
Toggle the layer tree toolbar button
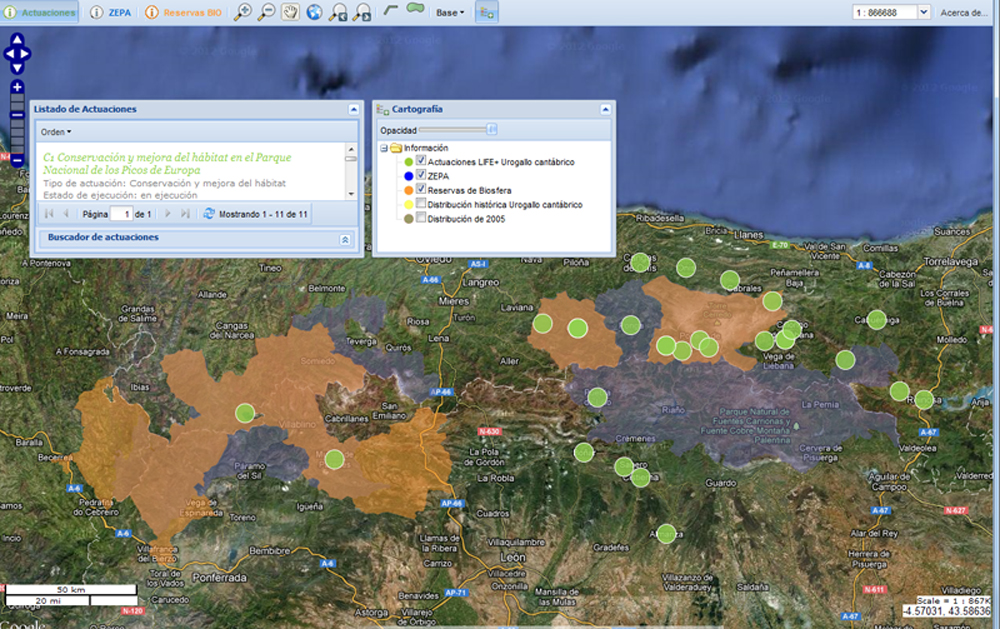487,13
